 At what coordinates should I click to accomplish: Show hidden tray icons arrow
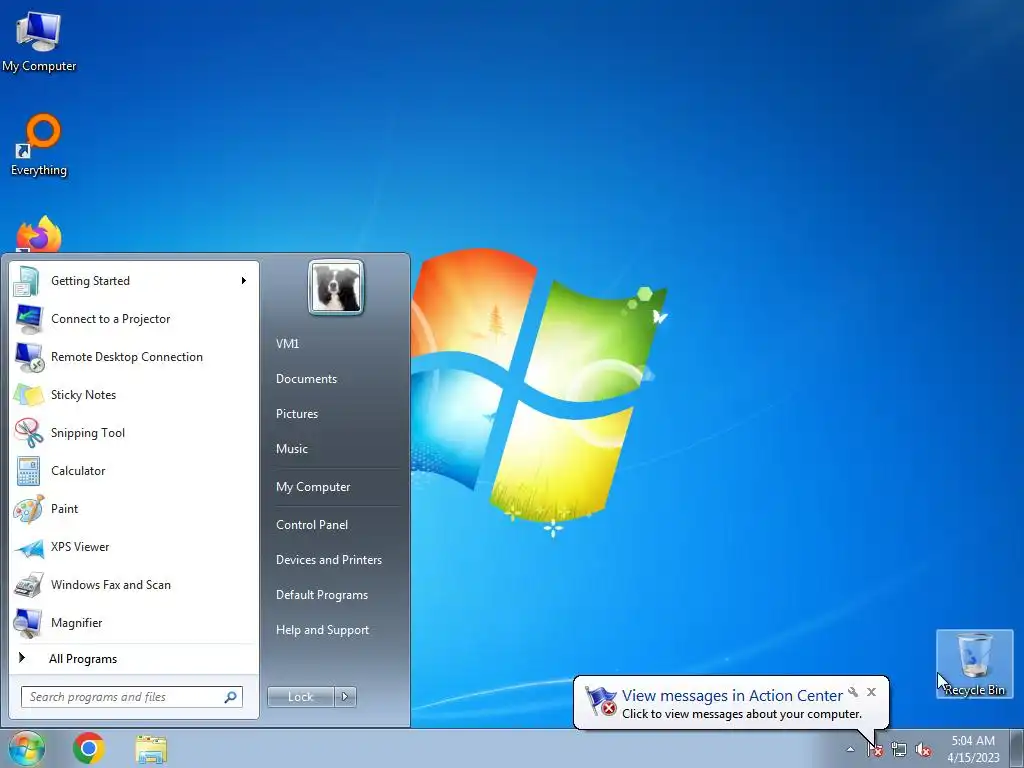(x=850, y=750)
